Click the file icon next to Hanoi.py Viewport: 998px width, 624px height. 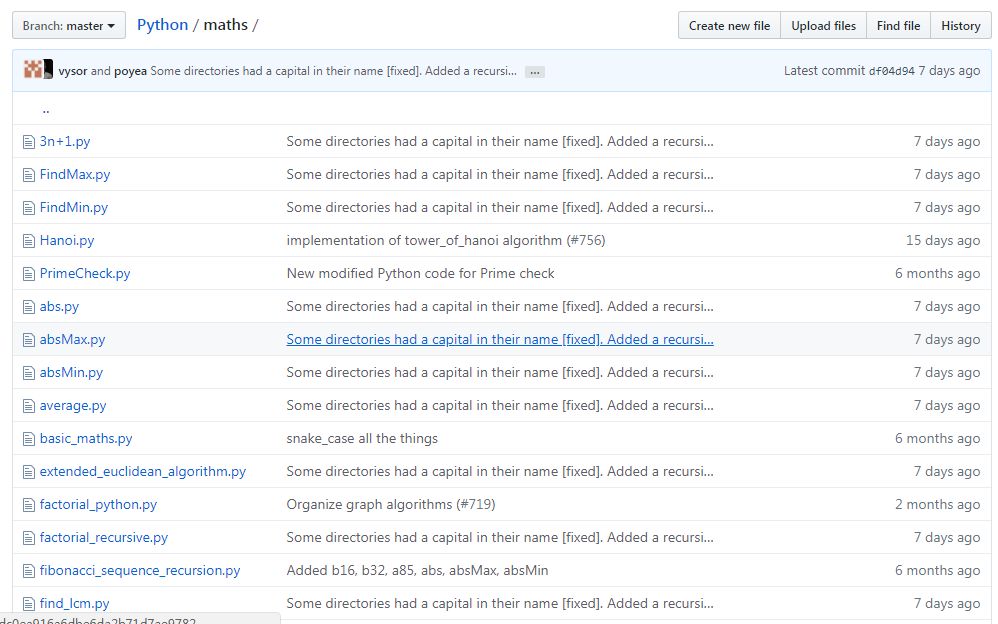point(29,241)
